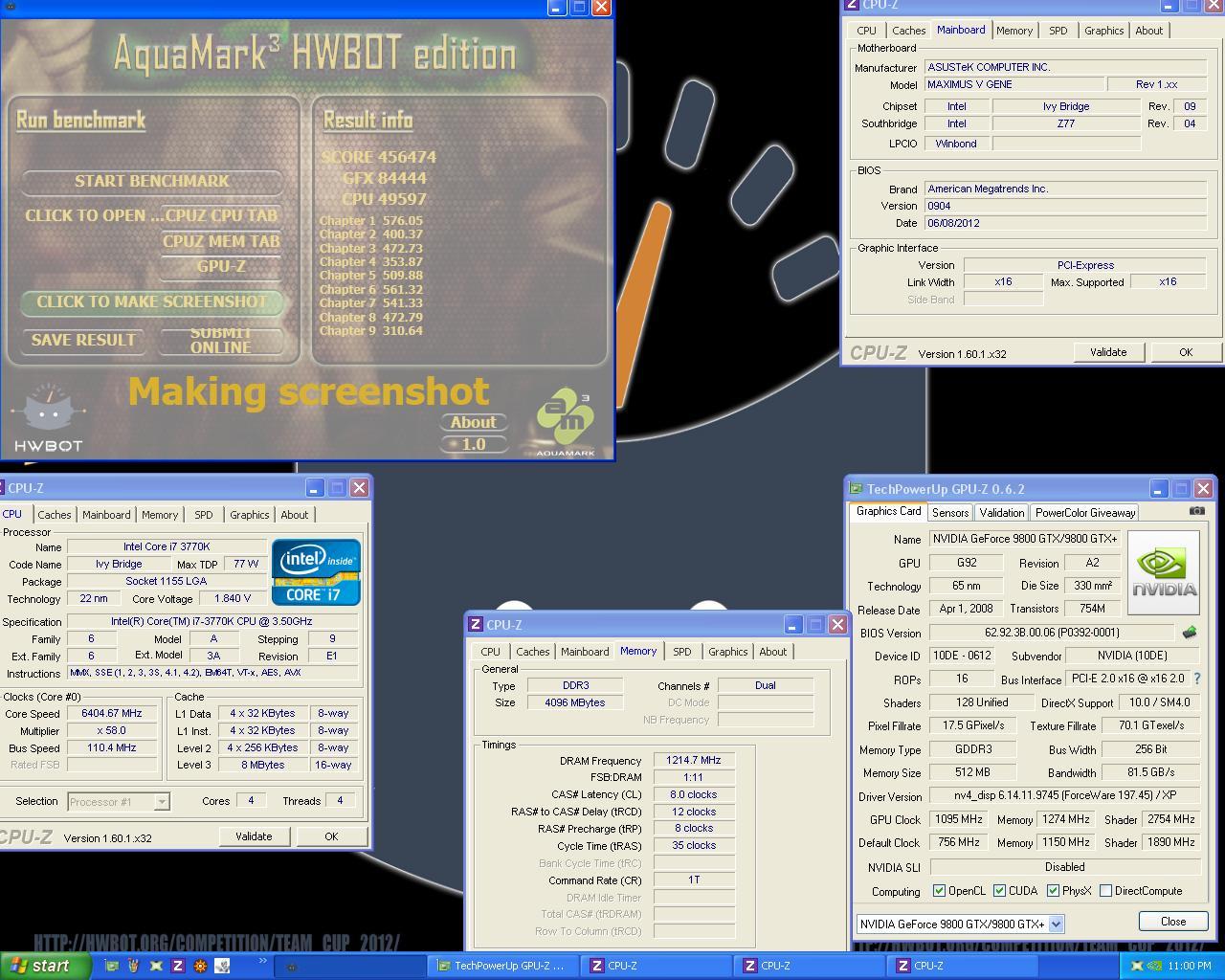Viewport: 1225px width, 980px height.
Task: Click the GPU-Z camera screenshot icon
Action: point(1197,511)
